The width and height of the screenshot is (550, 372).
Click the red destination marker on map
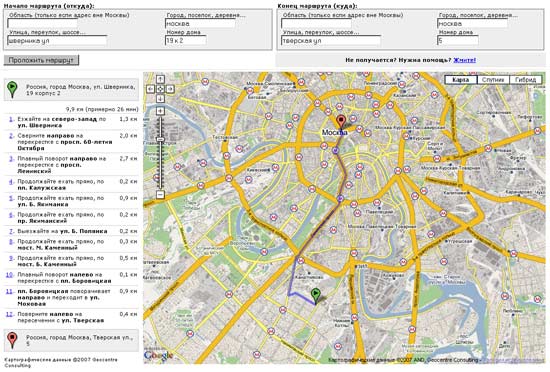click(341, 122)
